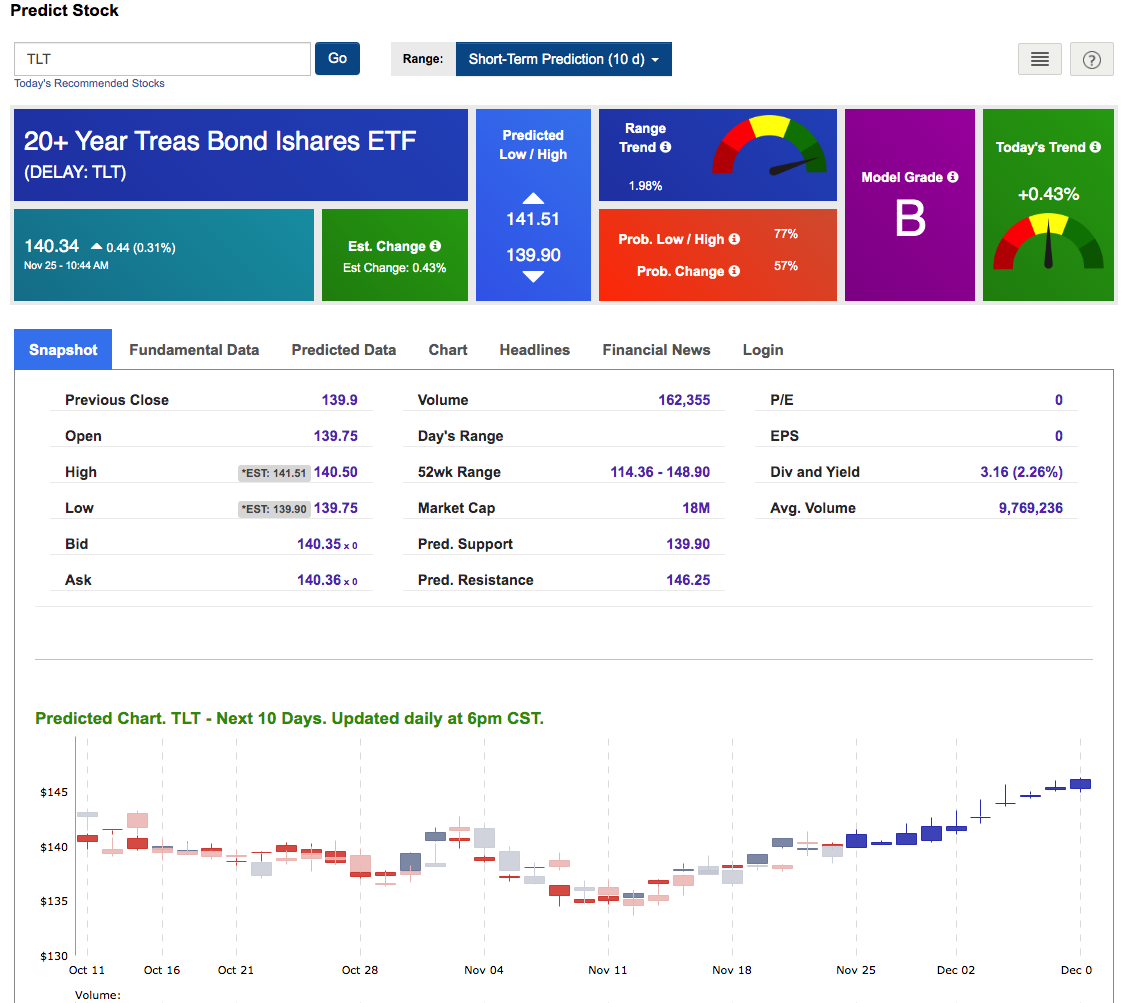Click info icon next to Range Trend
The height and width of the screenshot is (1003, 1127).
tap(666, 147)
